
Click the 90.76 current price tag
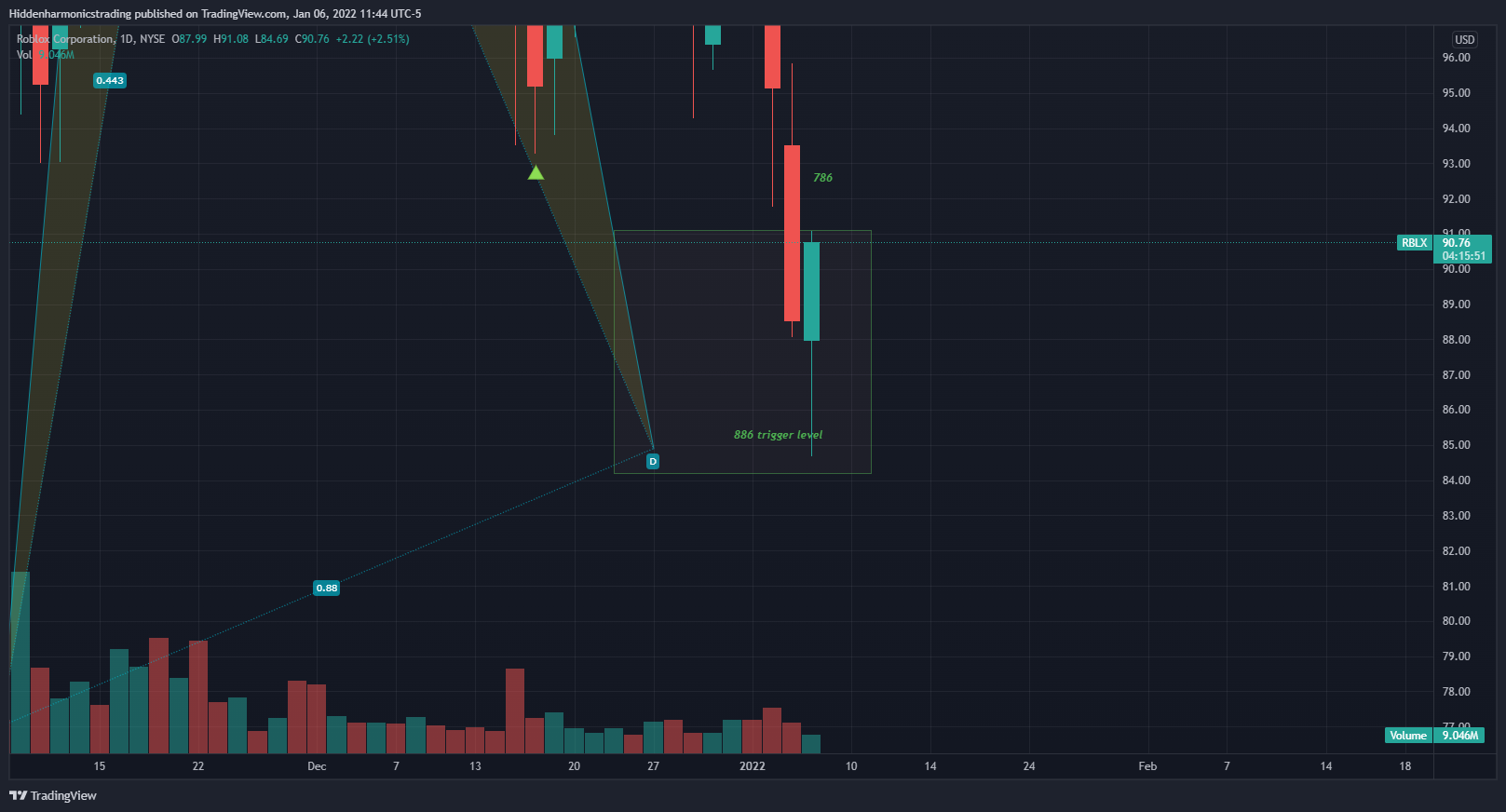[x=1463, y=249]
